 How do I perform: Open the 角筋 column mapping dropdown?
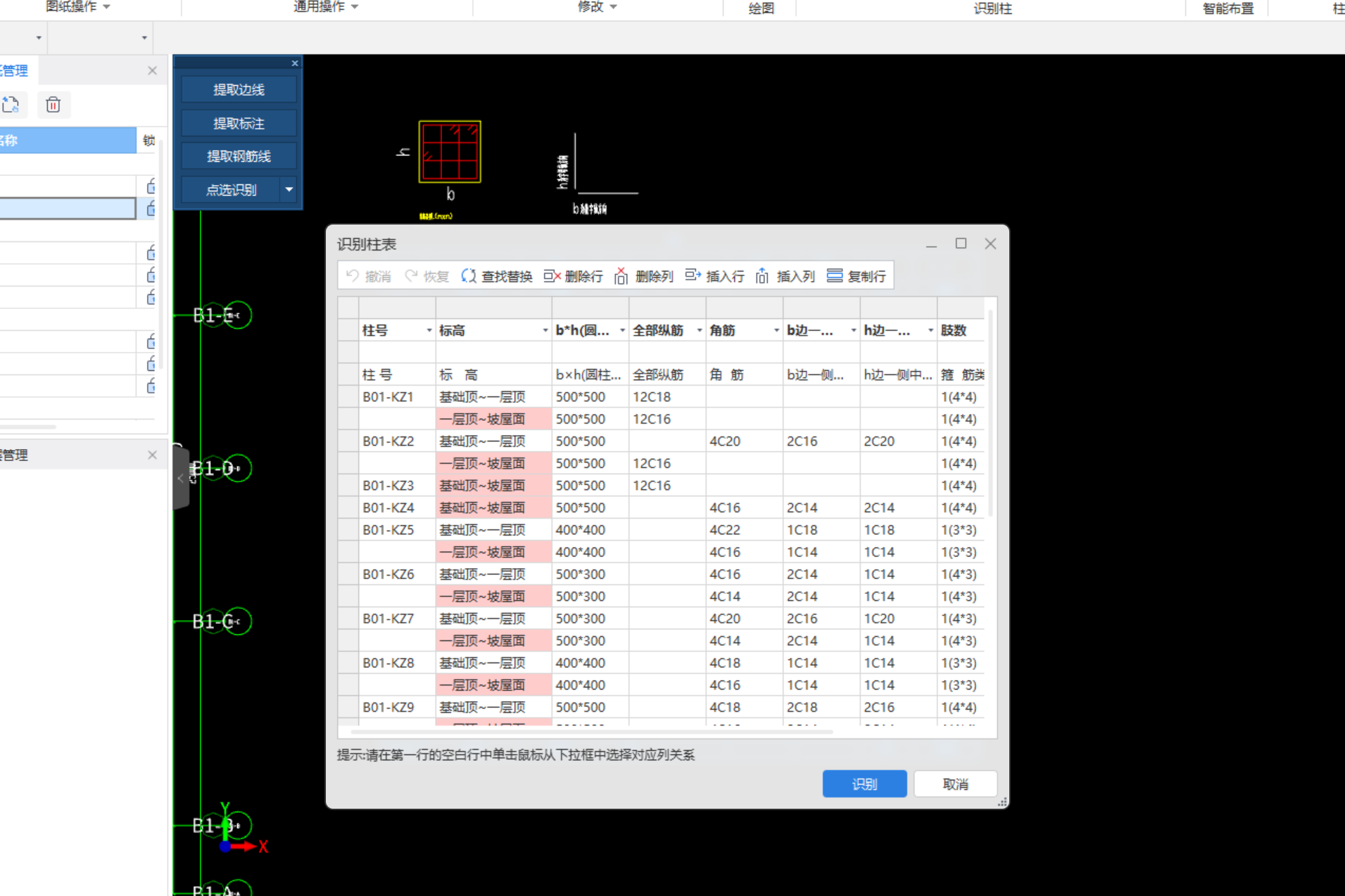point(776,330)
